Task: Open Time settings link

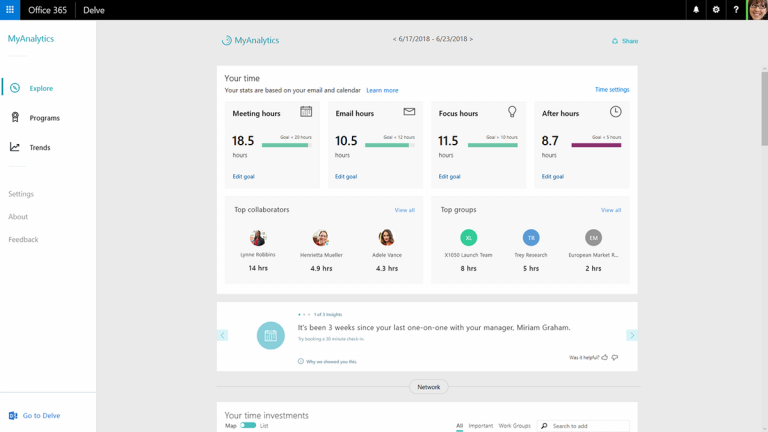Action: (x=612, y=90)
